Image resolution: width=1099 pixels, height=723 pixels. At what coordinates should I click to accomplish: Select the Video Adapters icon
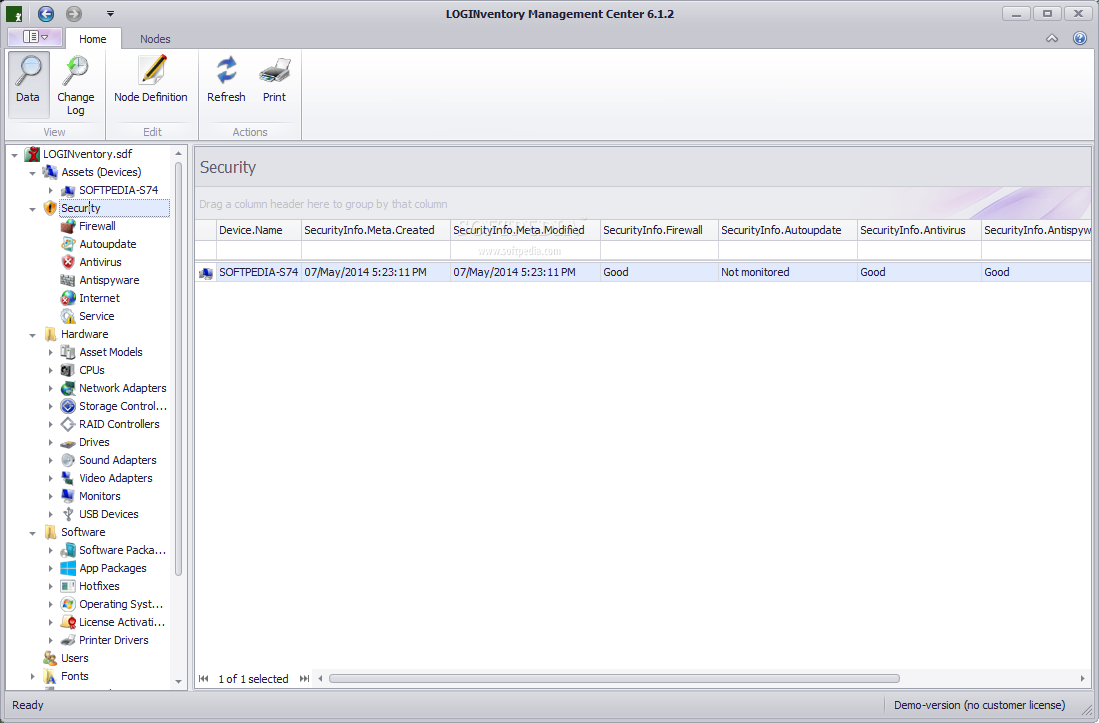pyautogui.click(x=68, y=478)
